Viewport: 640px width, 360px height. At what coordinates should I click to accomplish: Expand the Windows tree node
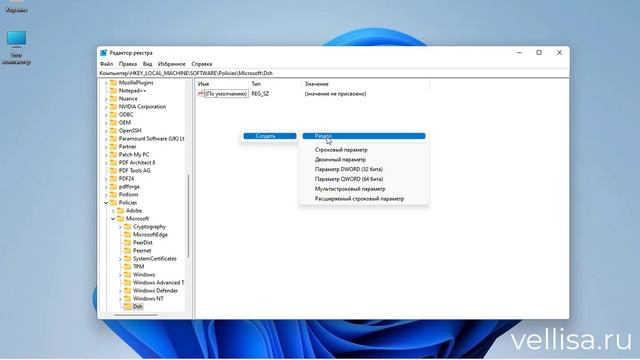click(120, 275)
